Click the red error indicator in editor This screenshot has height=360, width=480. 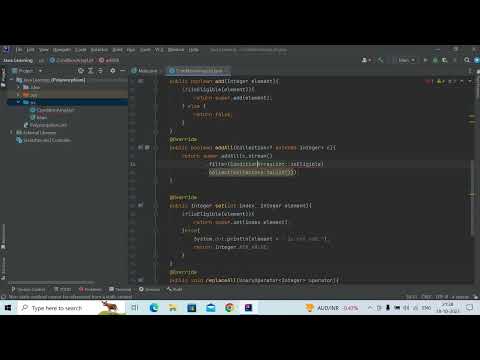coord(429,81)
